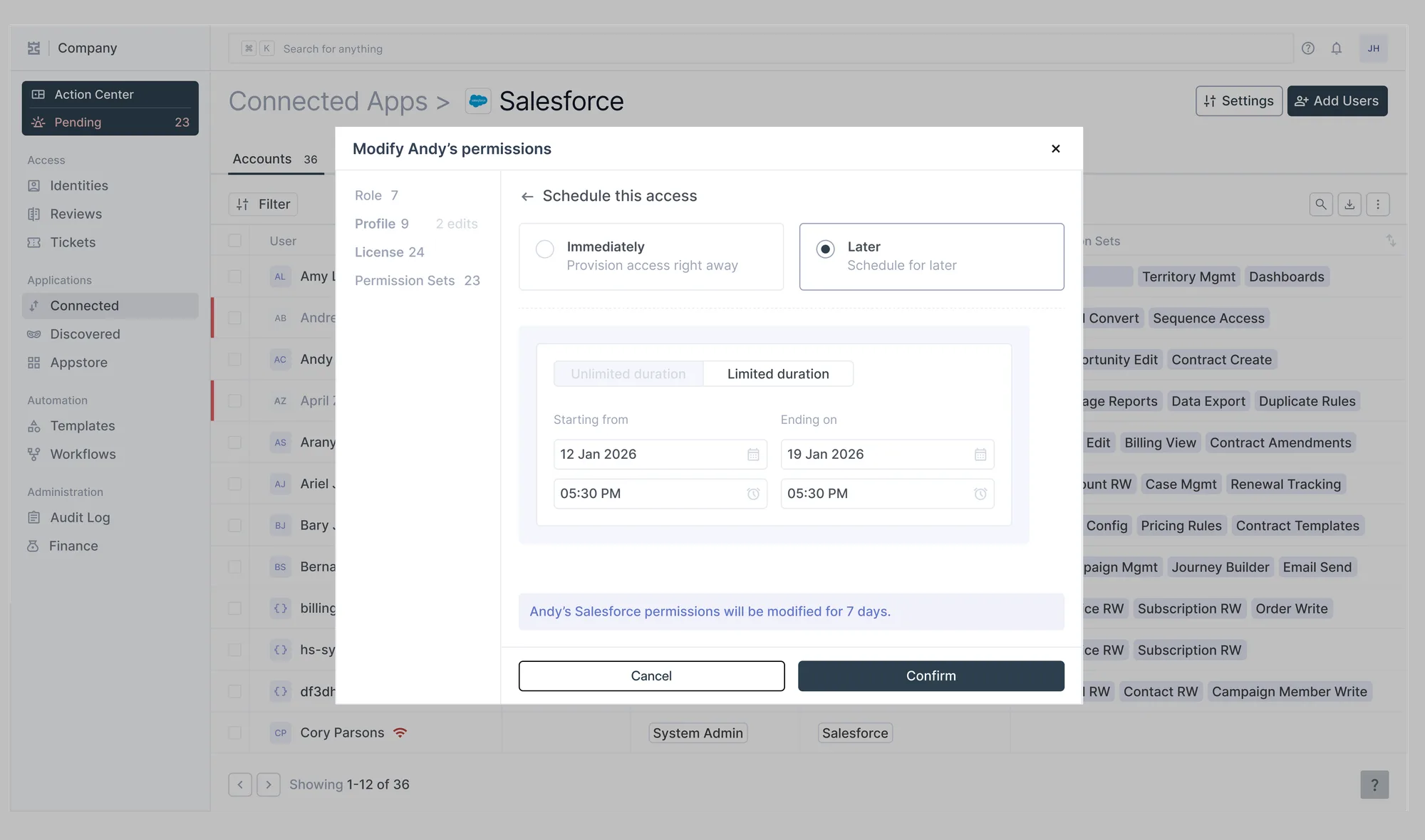Screen dimensions: 1425x840
Task: Switch to the Accounts tab
Action: [x=275, y=159]
